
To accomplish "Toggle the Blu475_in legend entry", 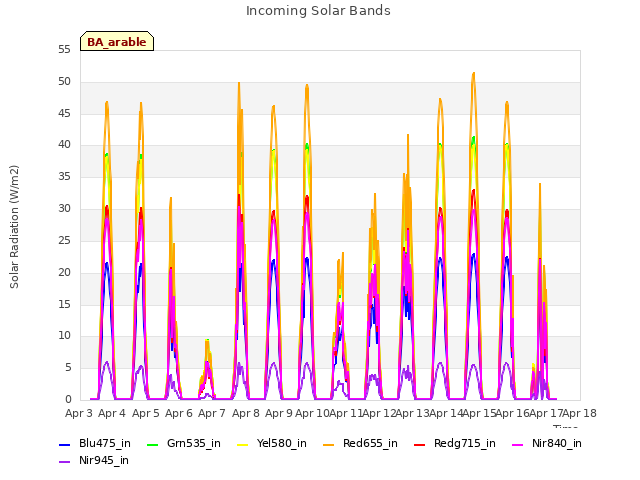I will [95, 443].
